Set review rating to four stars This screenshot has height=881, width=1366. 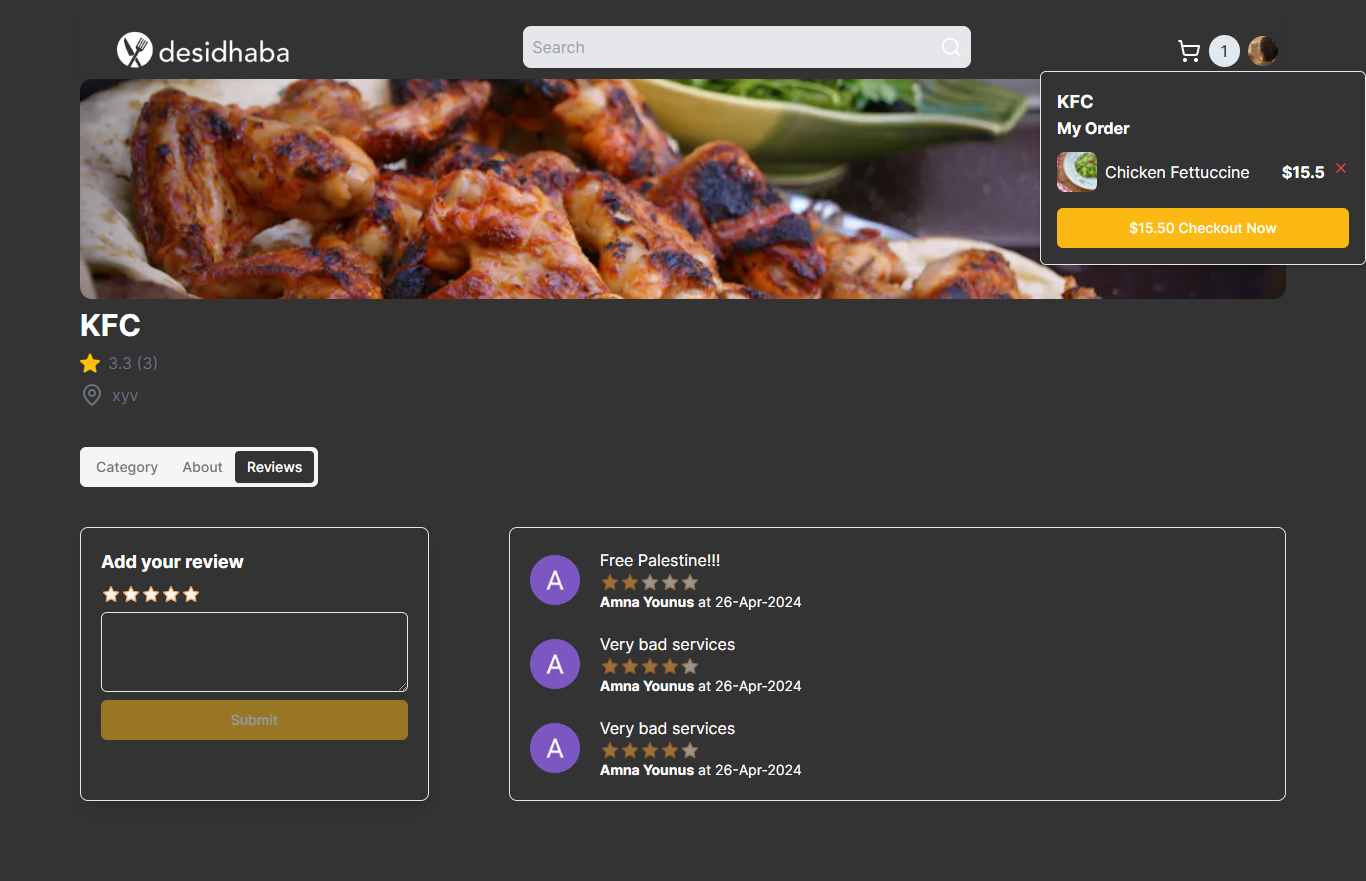tap(171, 594)
